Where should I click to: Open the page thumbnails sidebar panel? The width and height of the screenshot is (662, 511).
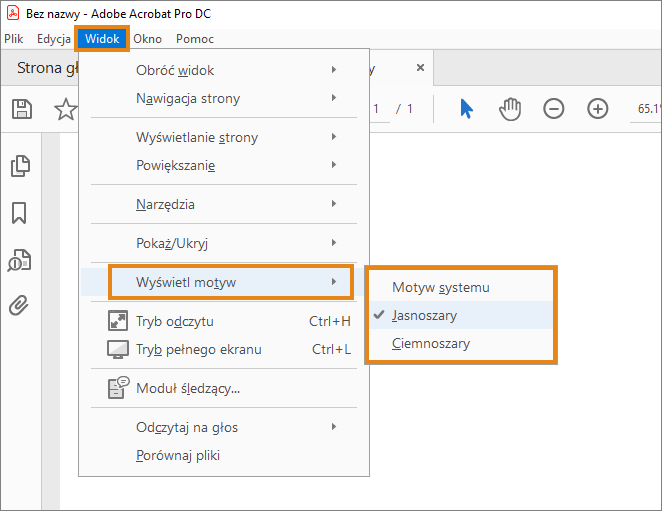(x=19, y=166)
